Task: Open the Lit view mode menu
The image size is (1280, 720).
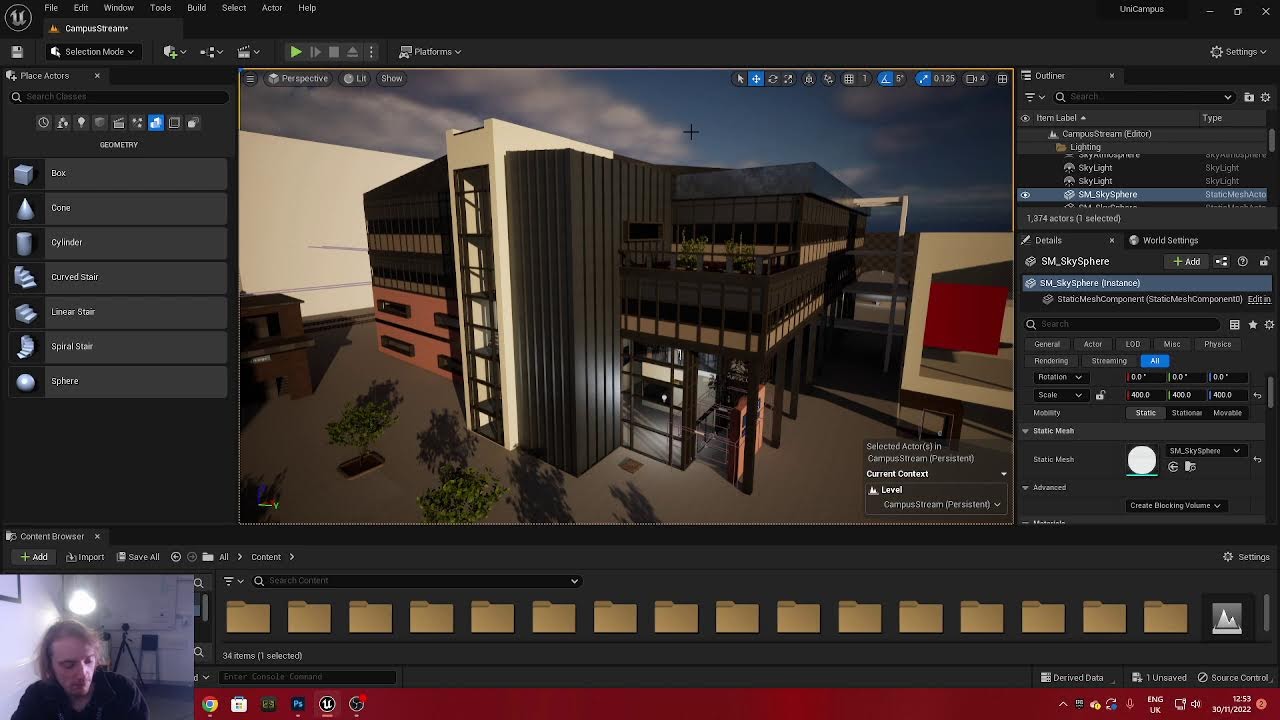Action: pyautogui.click(x=355, y=78)
